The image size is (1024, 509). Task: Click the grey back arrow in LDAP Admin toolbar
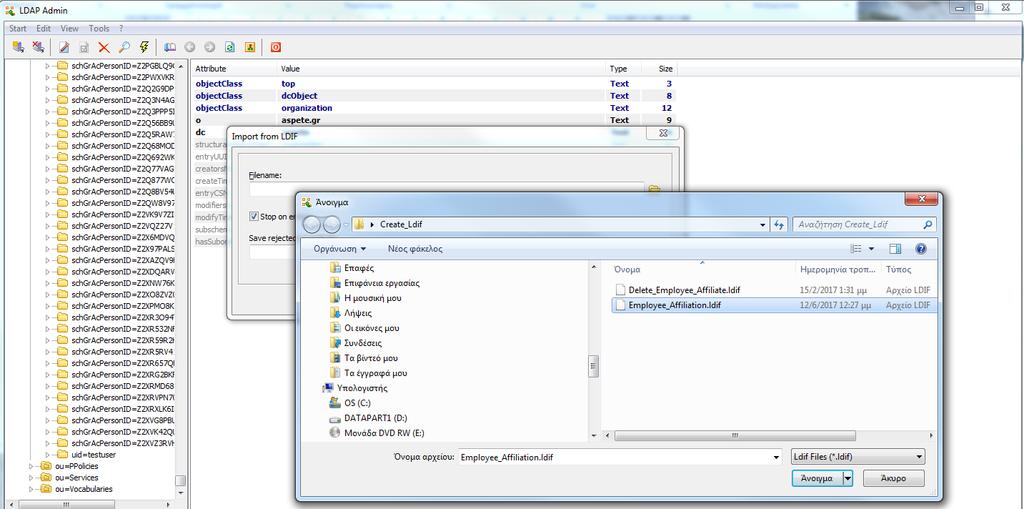(190, 47)
